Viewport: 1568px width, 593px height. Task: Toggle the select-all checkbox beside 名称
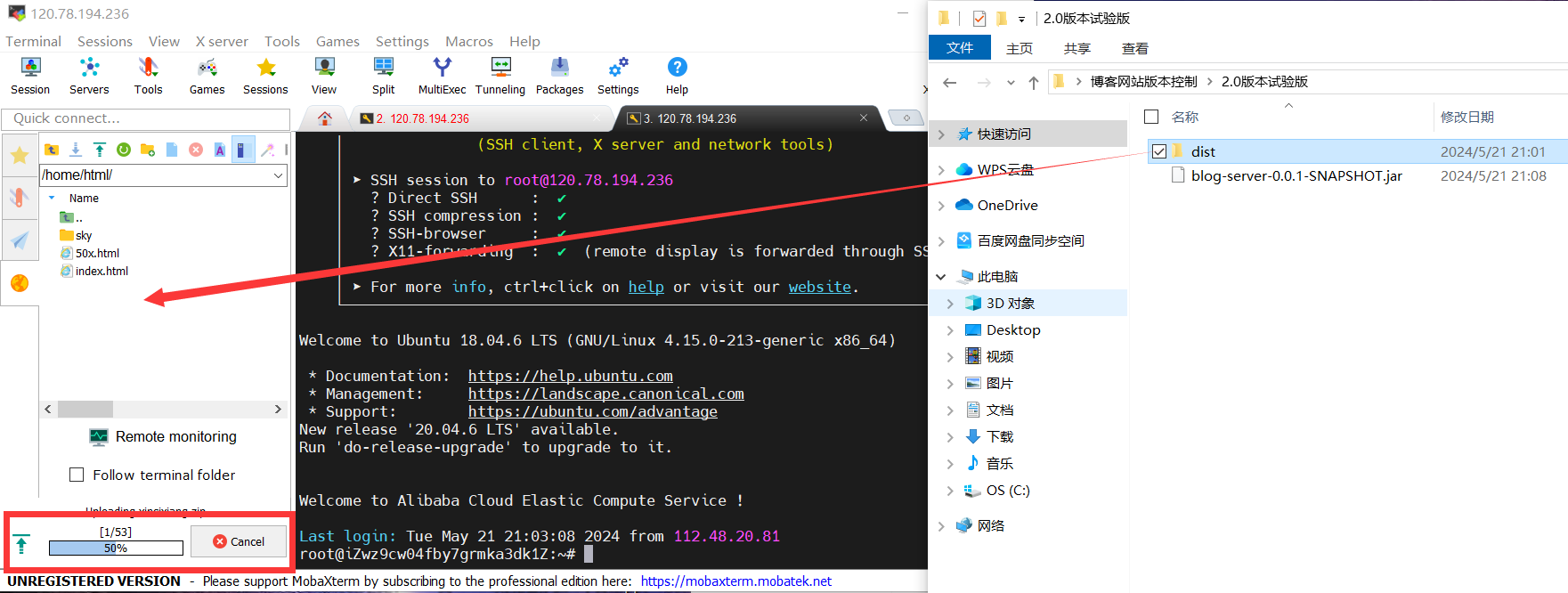point(1151,117)
